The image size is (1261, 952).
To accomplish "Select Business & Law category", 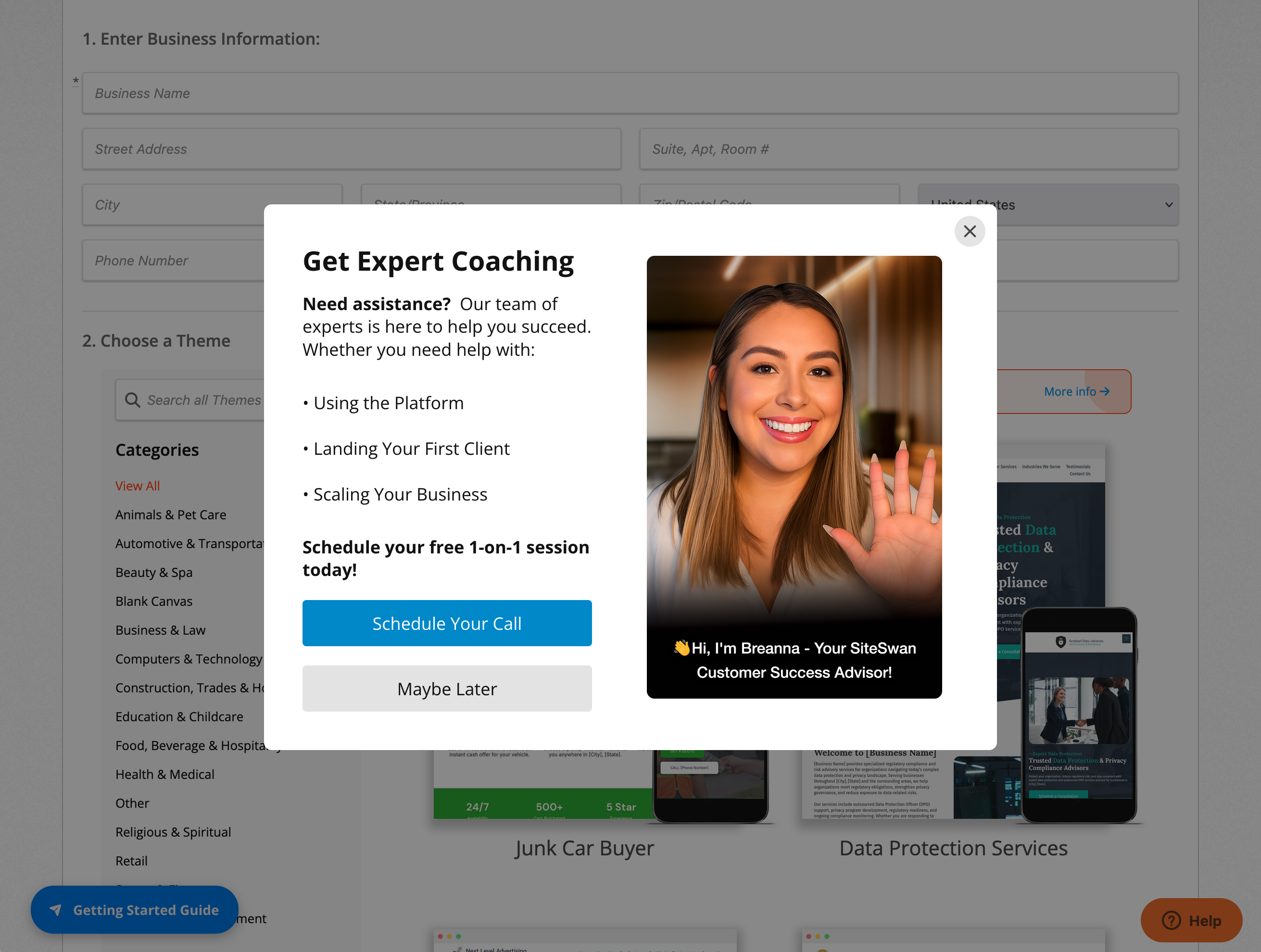I will [160, 630].
